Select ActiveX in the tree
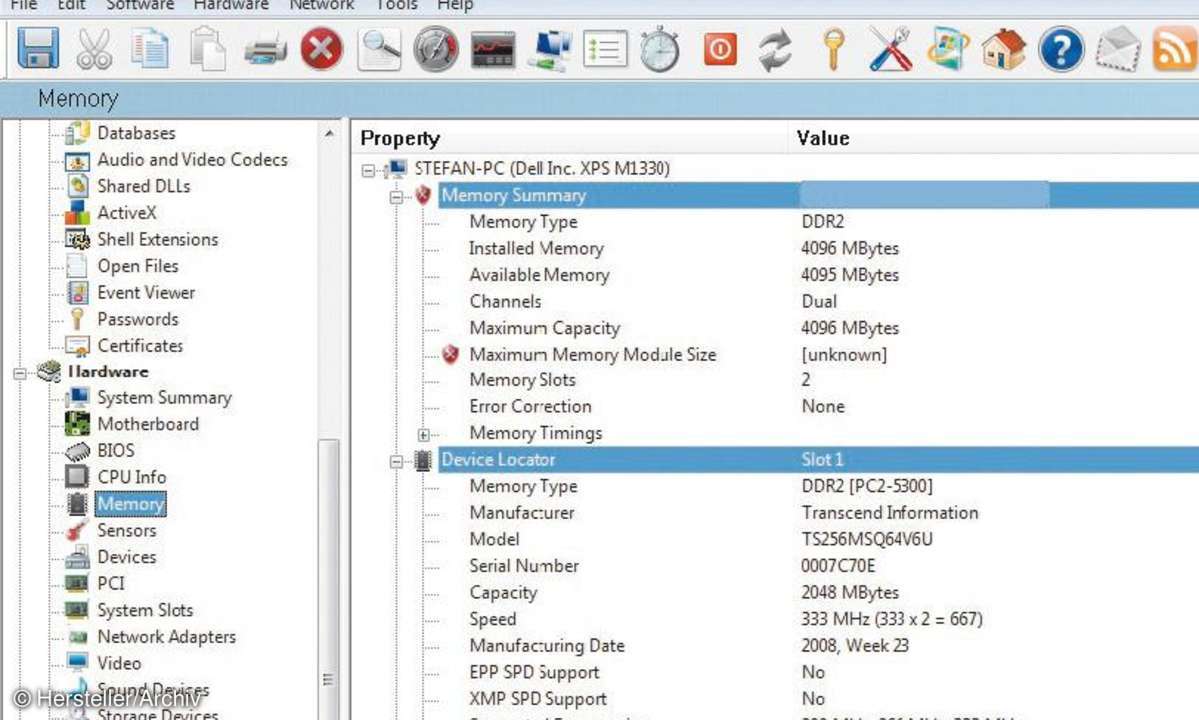The image size is (1199, 720). pyautogui.click(x=127, y=212)
